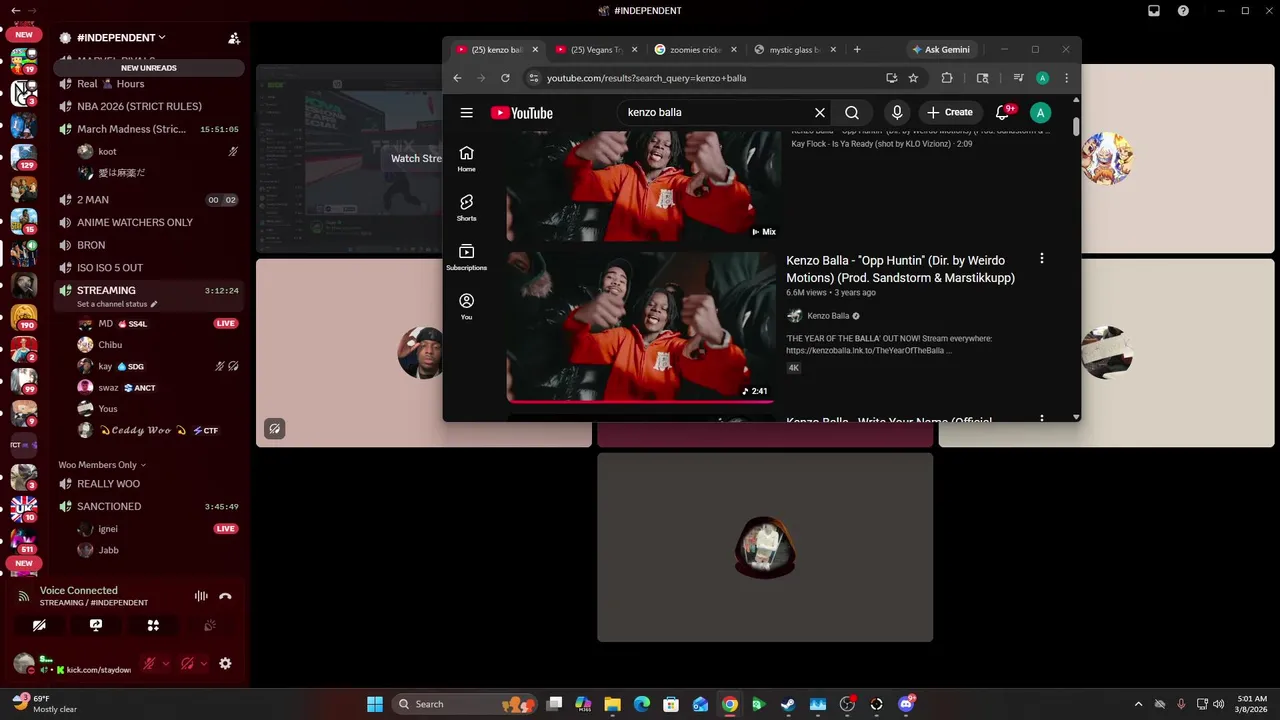Click user ignei with LIVE badge
The width and height of the screenshot is (1280, 720).
(160, 529)
